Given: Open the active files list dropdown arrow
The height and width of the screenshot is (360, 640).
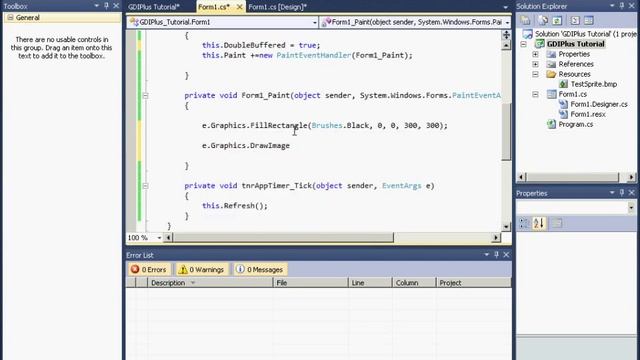Looking at the screenshot, I should coord(505,7).
